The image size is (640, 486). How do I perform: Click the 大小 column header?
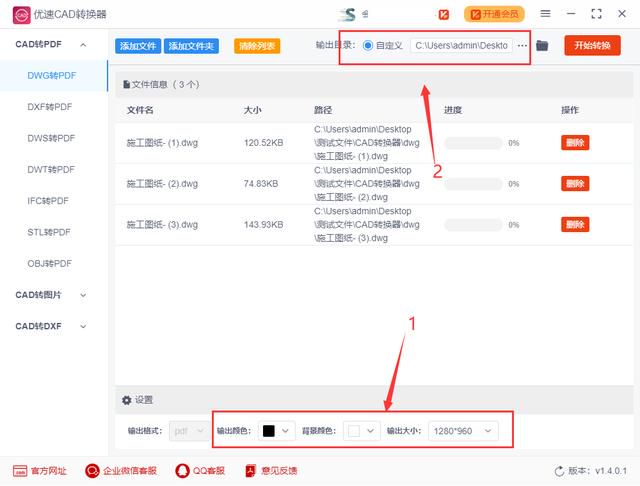252,110
